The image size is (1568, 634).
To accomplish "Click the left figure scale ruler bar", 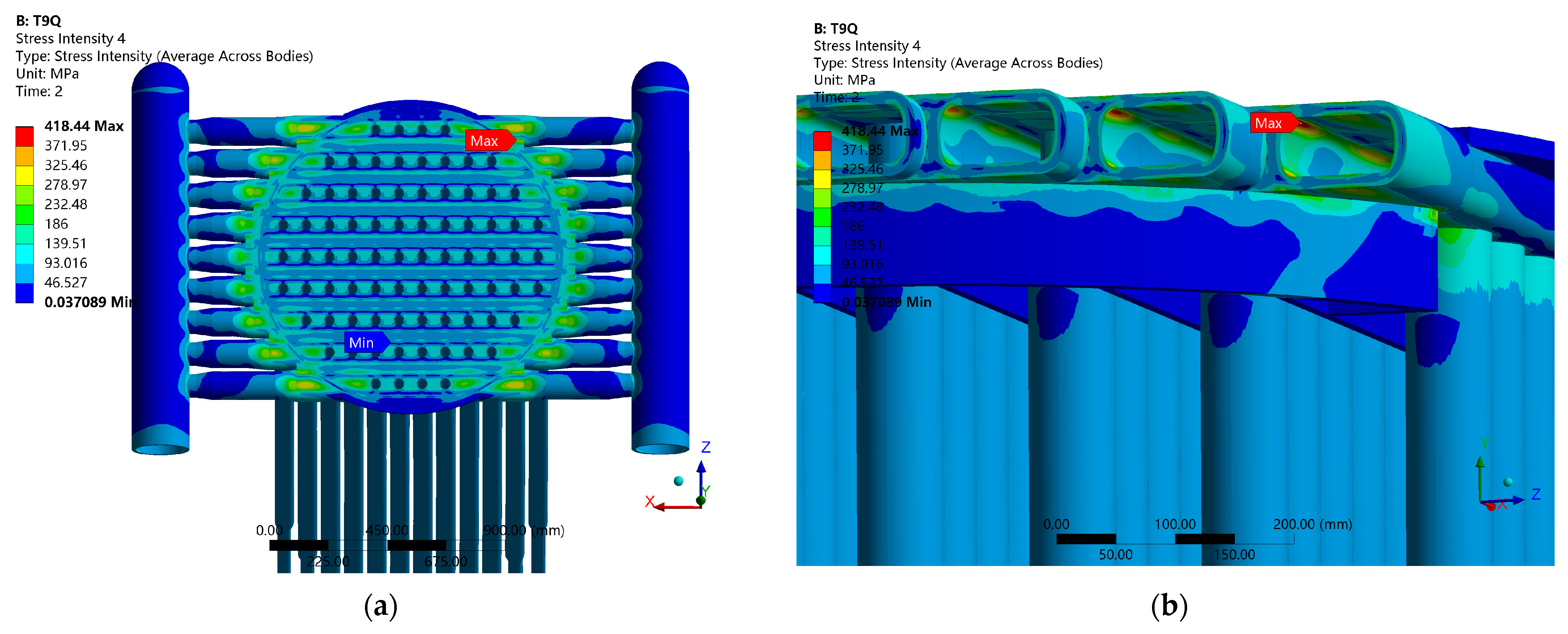I will pyautogui.click(x=388, y=545).
